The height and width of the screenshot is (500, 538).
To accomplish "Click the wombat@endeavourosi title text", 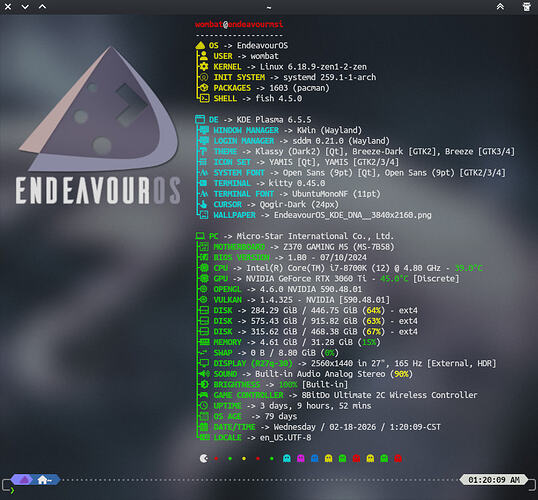I will click(x=239, y=24).
